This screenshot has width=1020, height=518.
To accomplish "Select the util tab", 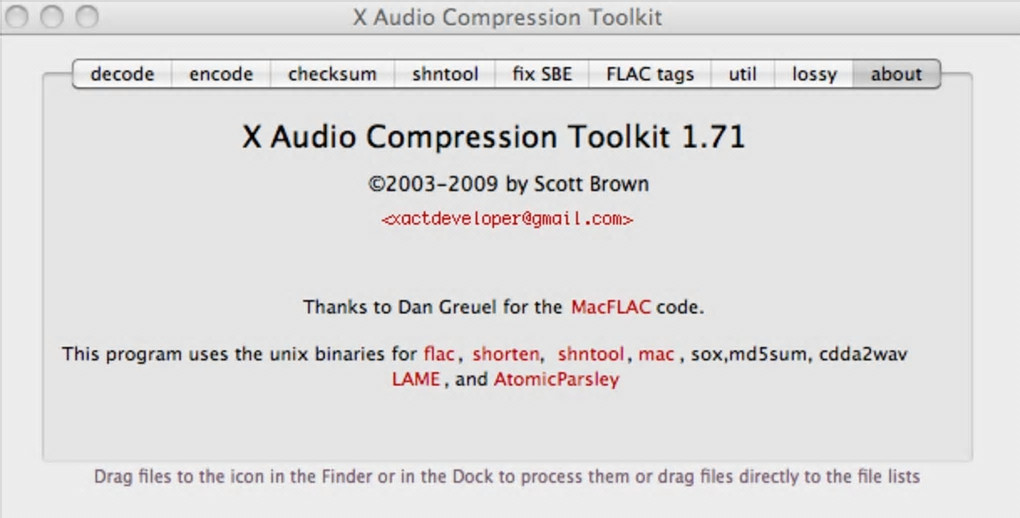I will 742,74.
